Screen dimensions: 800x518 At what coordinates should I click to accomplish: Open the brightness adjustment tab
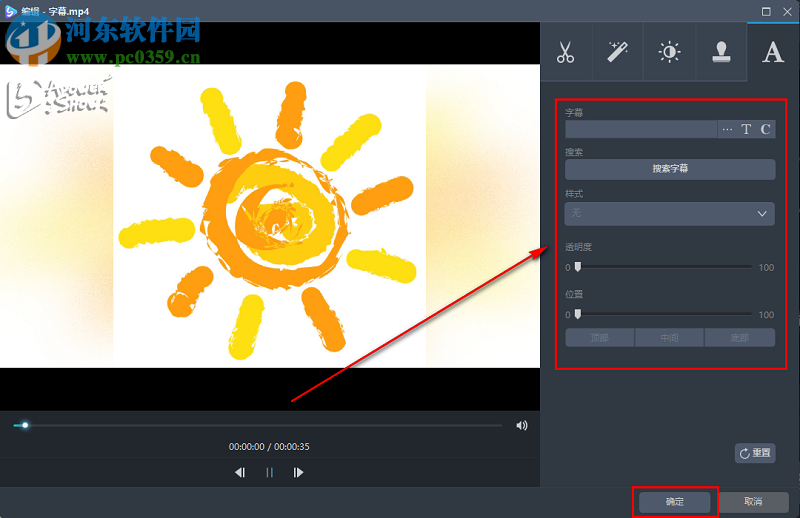(669, 52)
